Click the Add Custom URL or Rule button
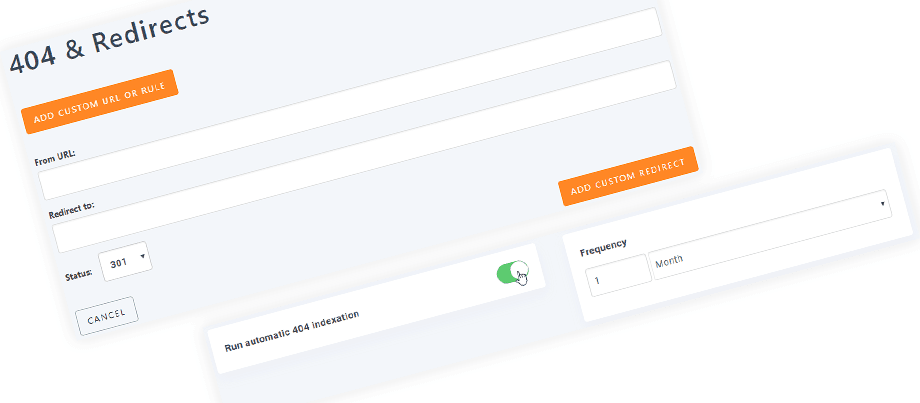The image size is (920, 403). (99, 101)
